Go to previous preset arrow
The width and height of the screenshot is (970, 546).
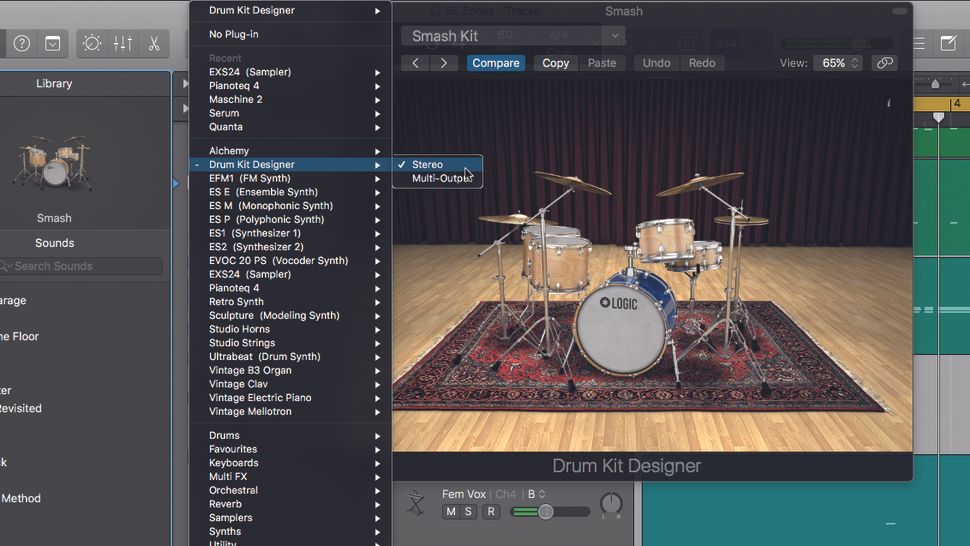pos(416,63)
